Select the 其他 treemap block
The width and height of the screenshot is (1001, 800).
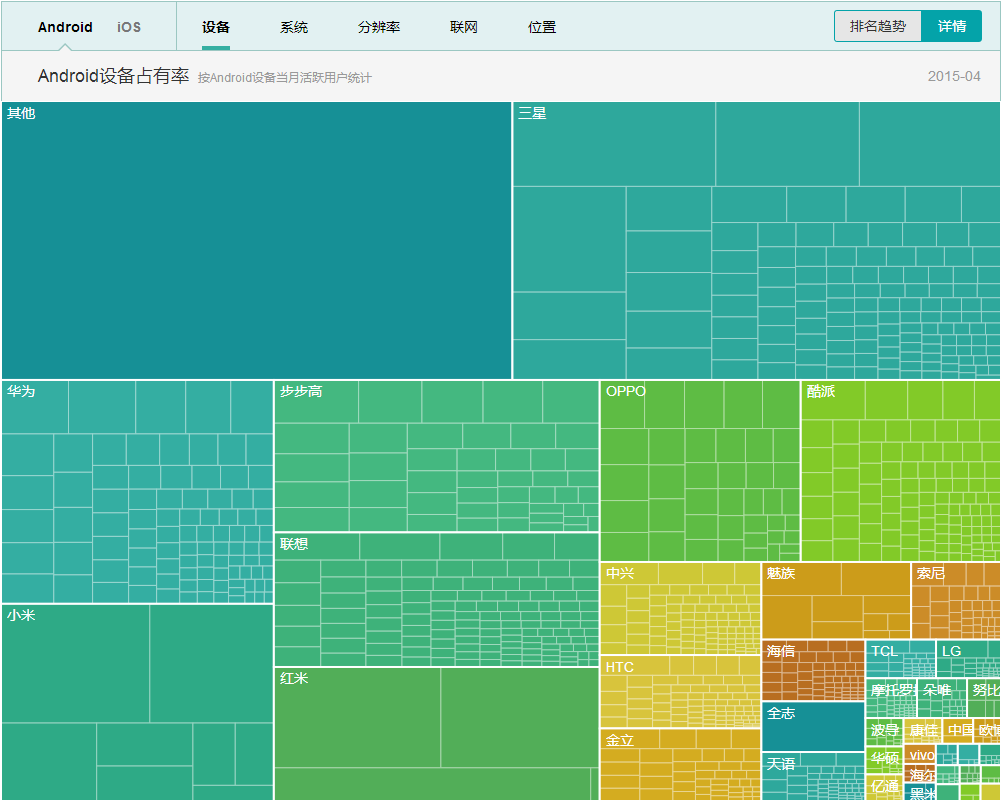[257, 241]
